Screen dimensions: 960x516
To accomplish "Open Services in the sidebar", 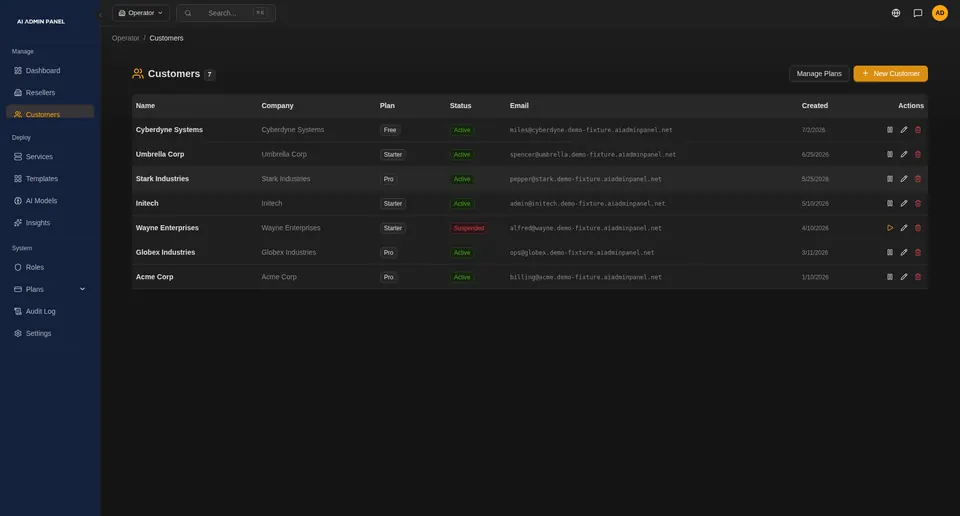I will coord(50,157).
